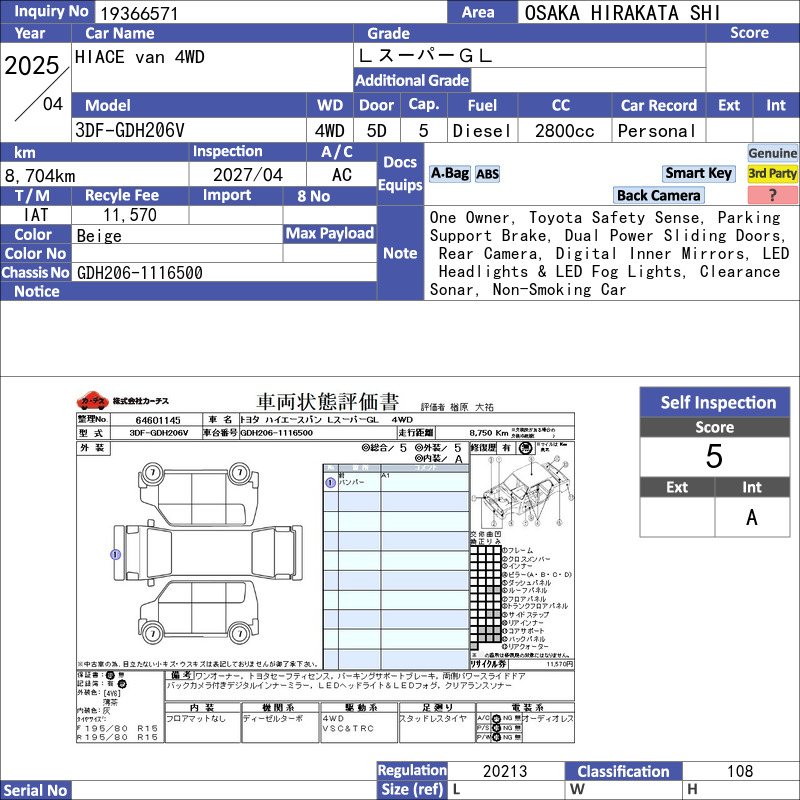Select the Back Camera equipment badge
The width and height of the screenshot is (800, 800).
tap(658, 195)
